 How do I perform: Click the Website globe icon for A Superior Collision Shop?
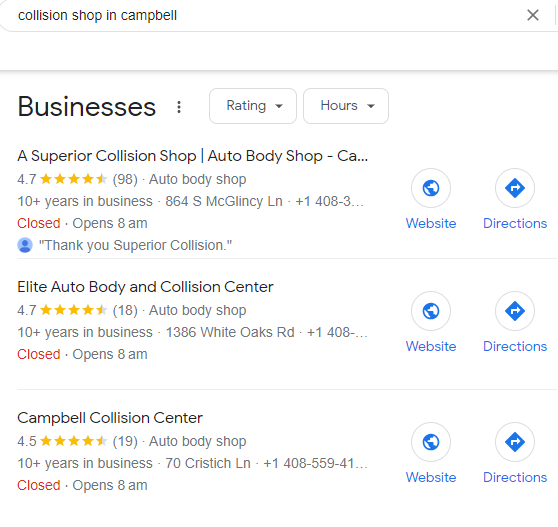point(431,188)
